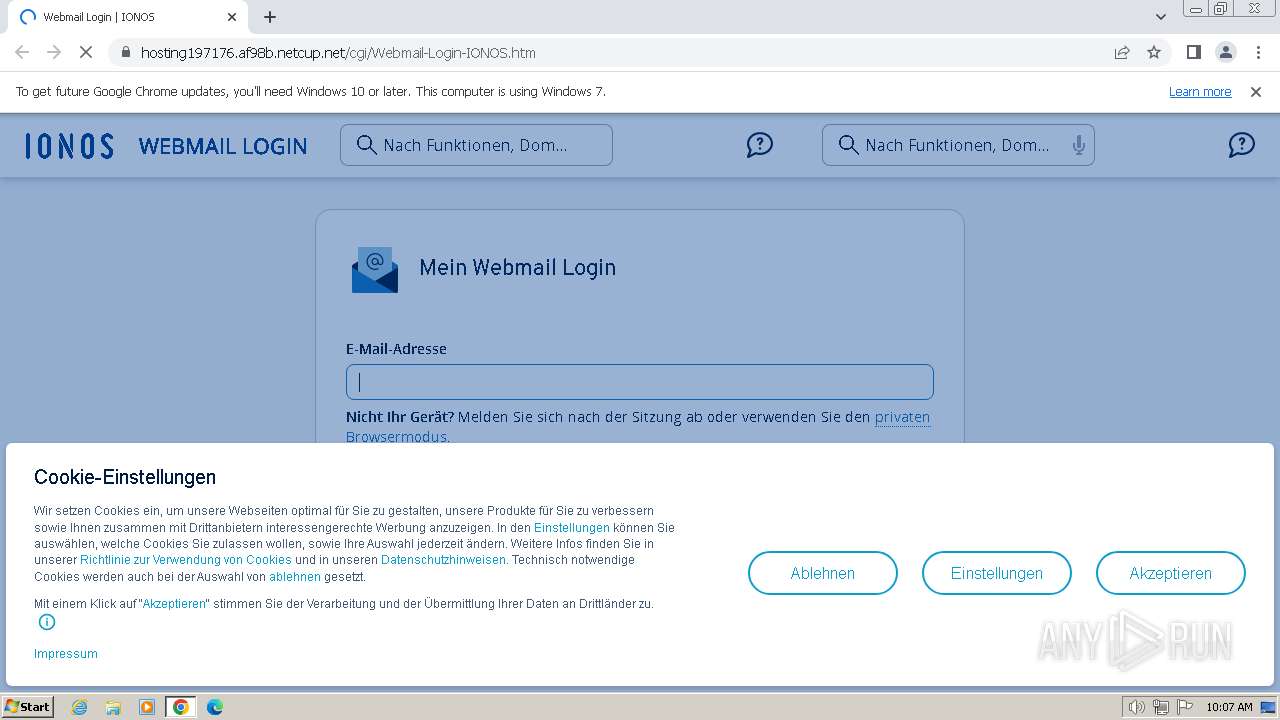Click the Learn more link
1280x720 pixels.
(1200, 92)
